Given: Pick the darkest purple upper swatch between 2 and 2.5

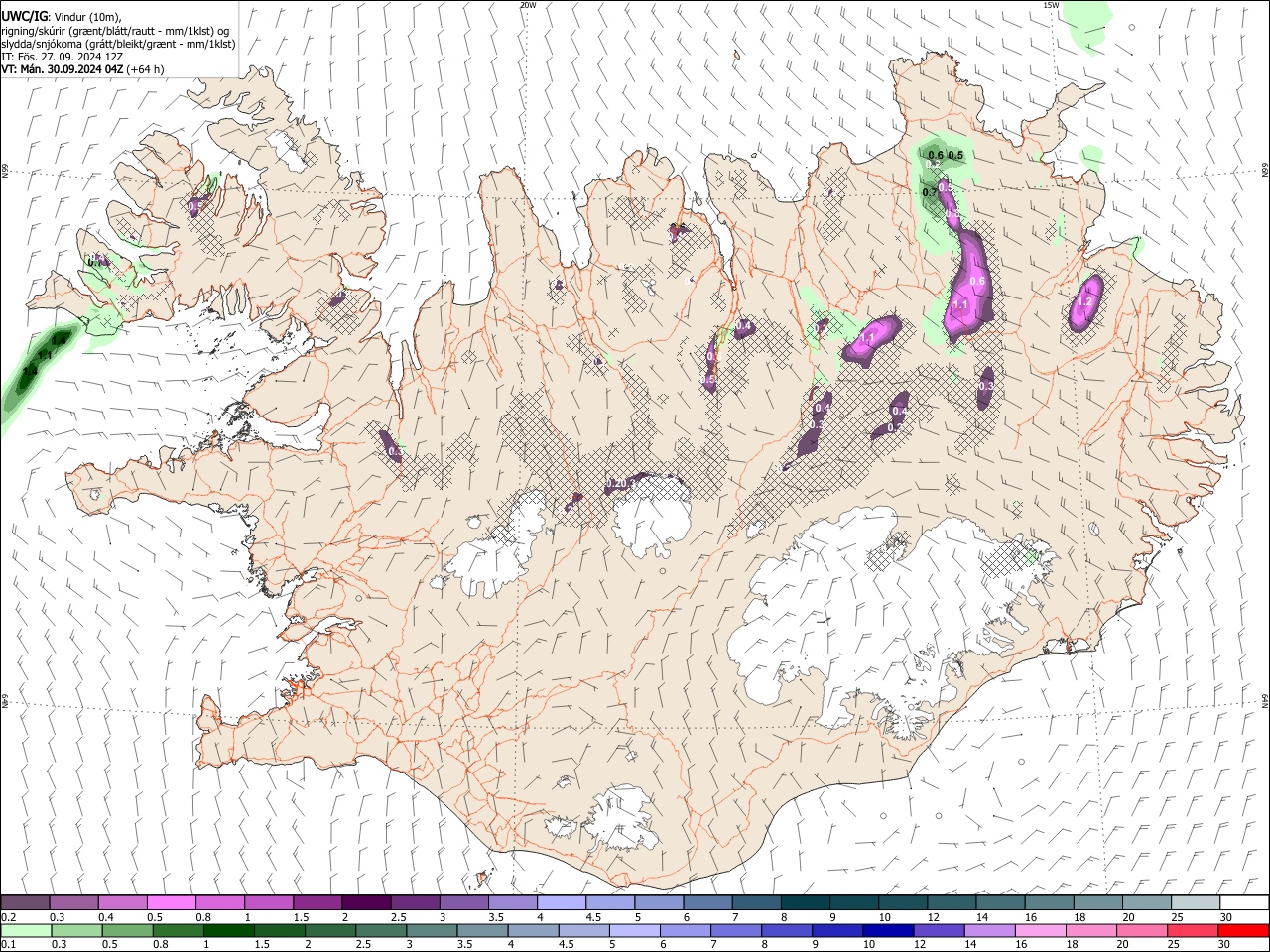Looking at the screenshot, I should [x=365, y=902].
